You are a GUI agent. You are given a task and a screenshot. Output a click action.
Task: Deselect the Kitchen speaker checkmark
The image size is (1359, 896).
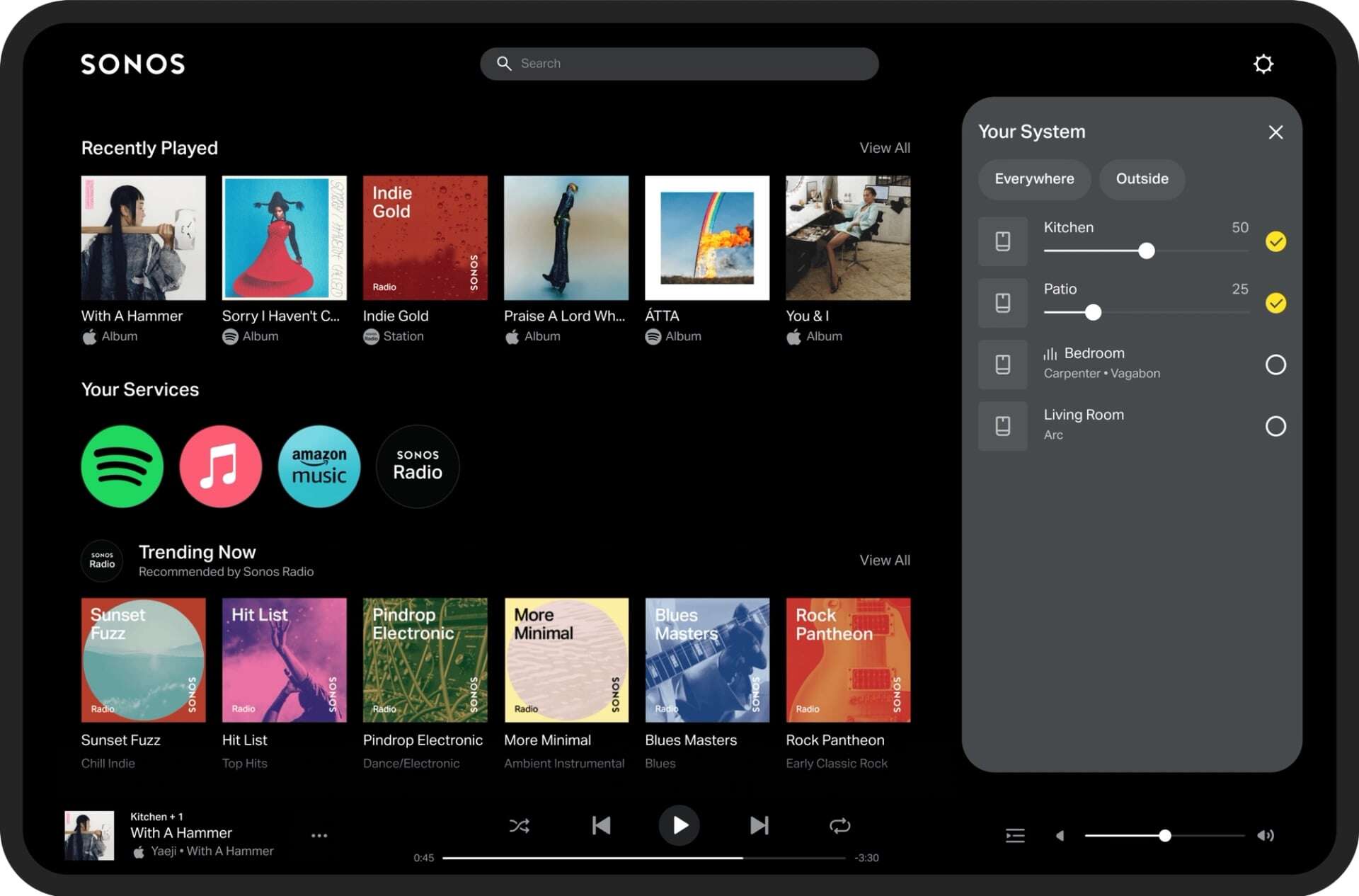(x=1276, y=241)
